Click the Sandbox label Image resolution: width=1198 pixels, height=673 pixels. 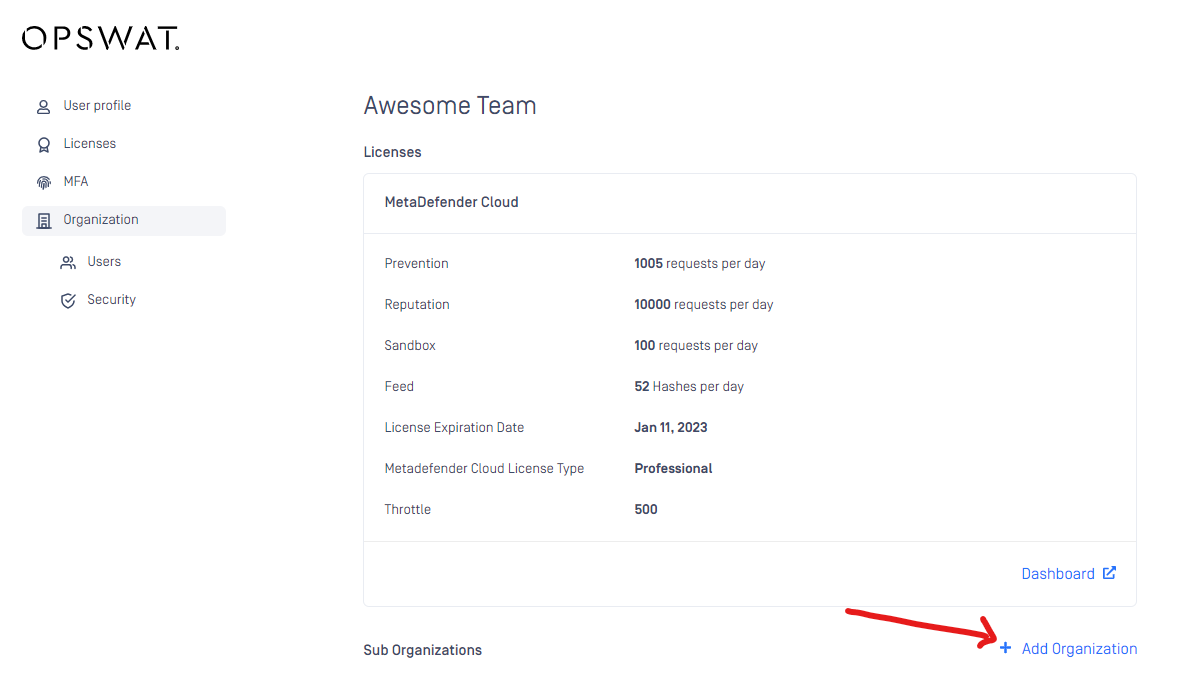coord(410,346)
